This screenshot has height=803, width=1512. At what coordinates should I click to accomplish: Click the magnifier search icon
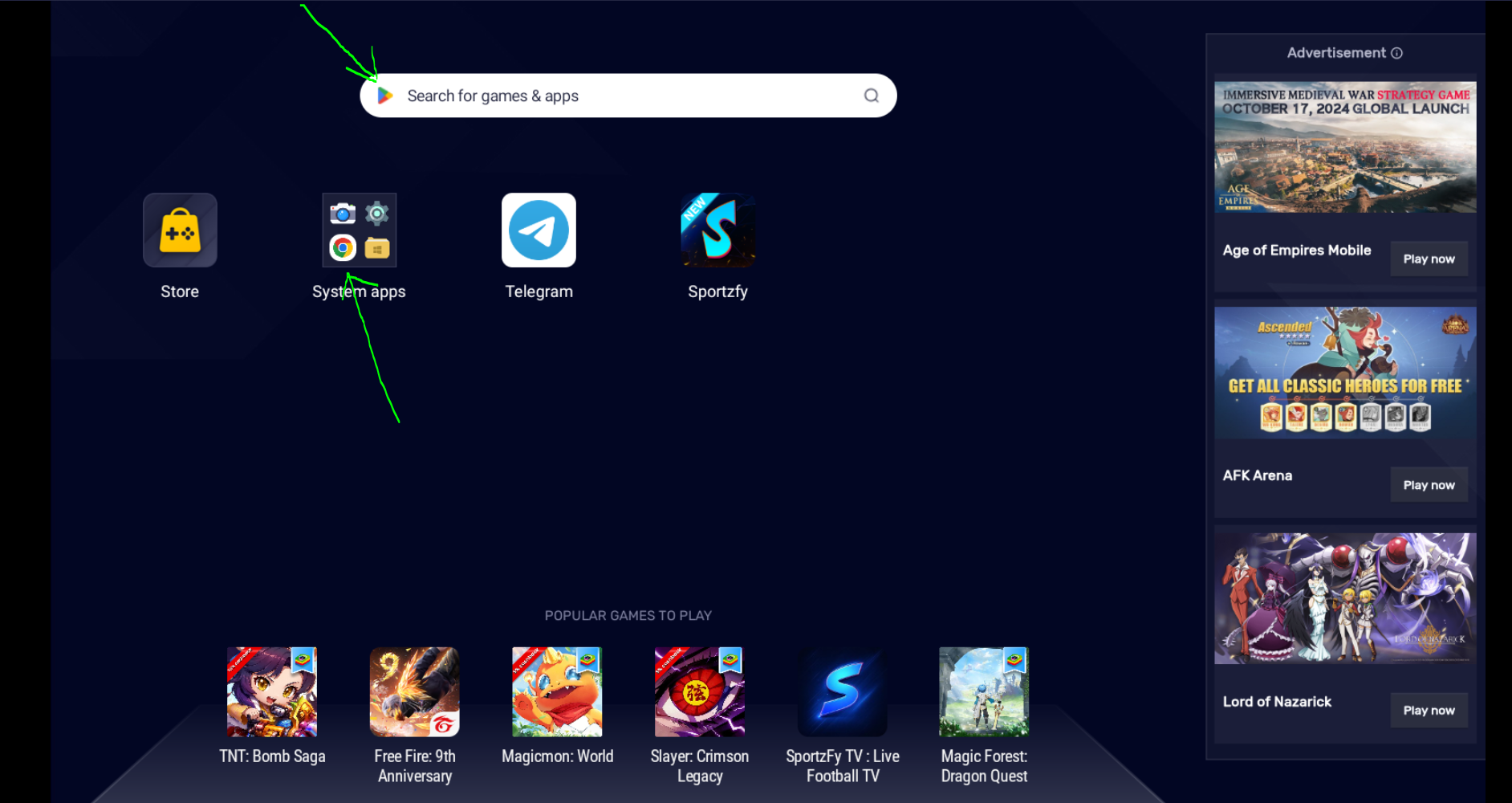872,96
